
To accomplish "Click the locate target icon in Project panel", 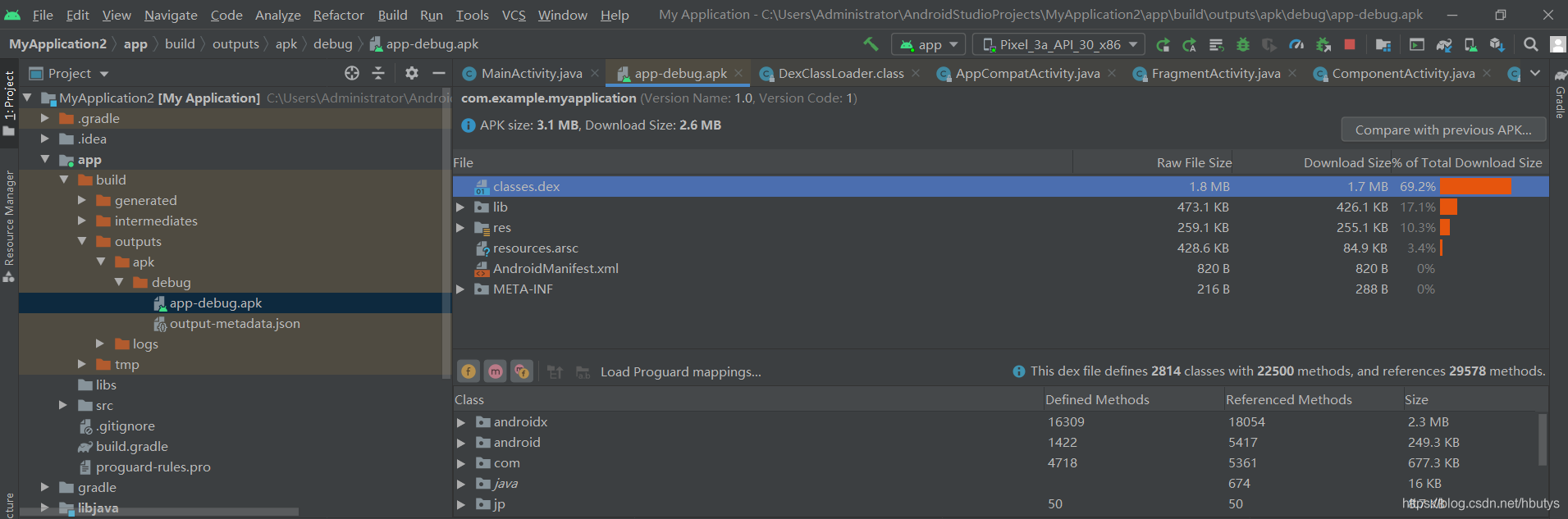I will coord(352,73).
